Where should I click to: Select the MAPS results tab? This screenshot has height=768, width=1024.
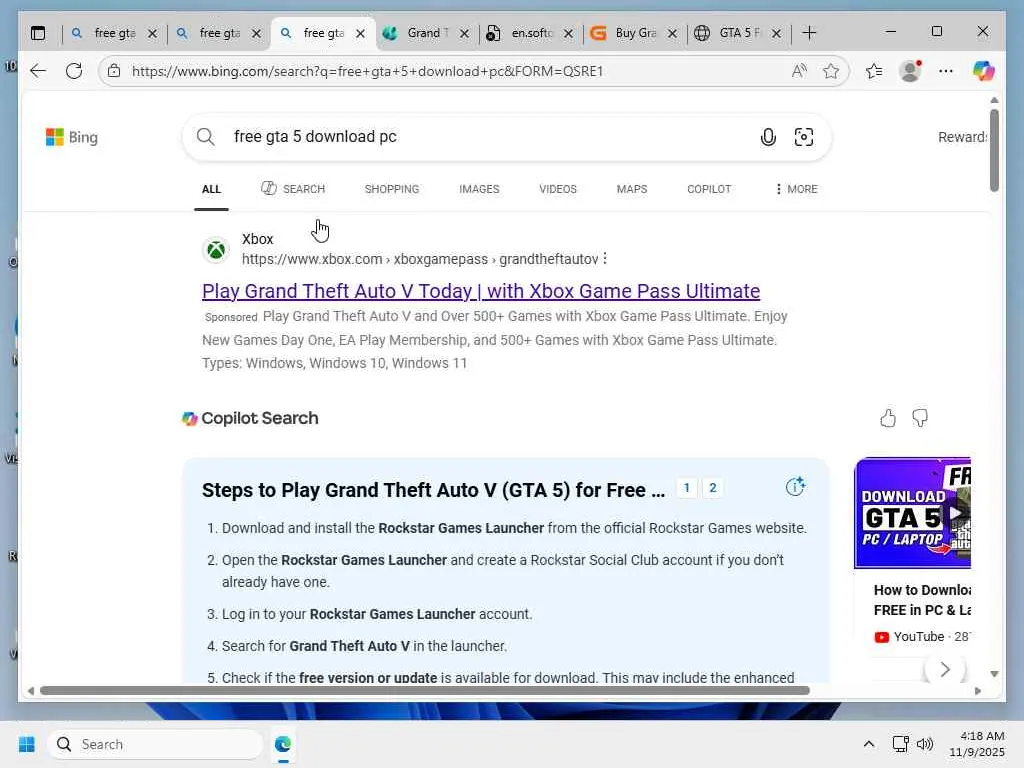(632, 189)
